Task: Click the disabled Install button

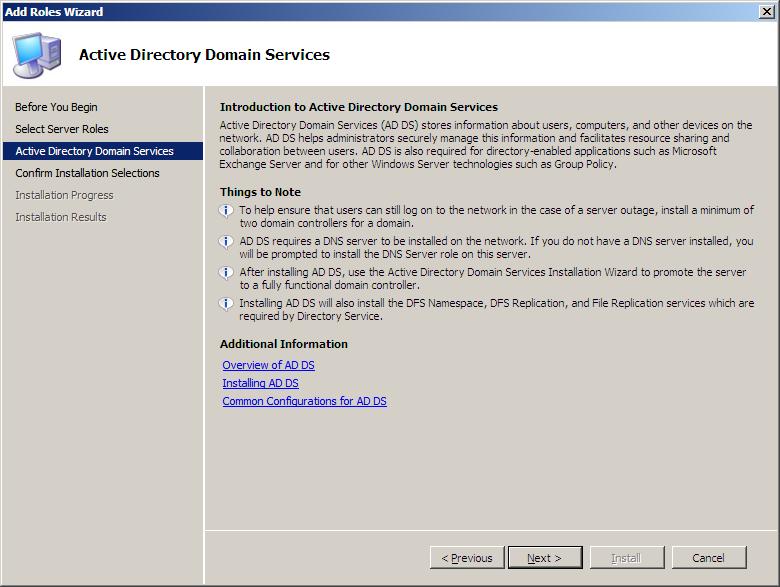Action: coord(627,558)
